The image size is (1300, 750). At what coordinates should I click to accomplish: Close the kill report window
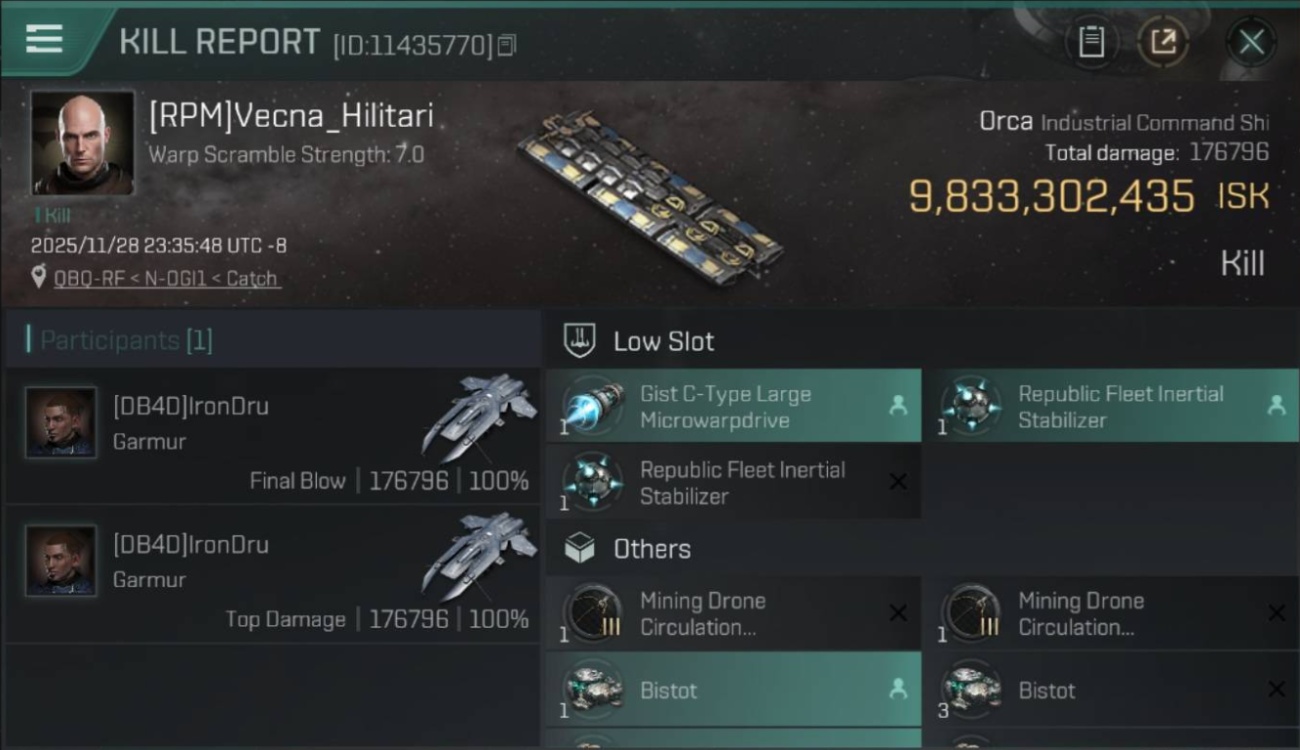click(1250, 42)
